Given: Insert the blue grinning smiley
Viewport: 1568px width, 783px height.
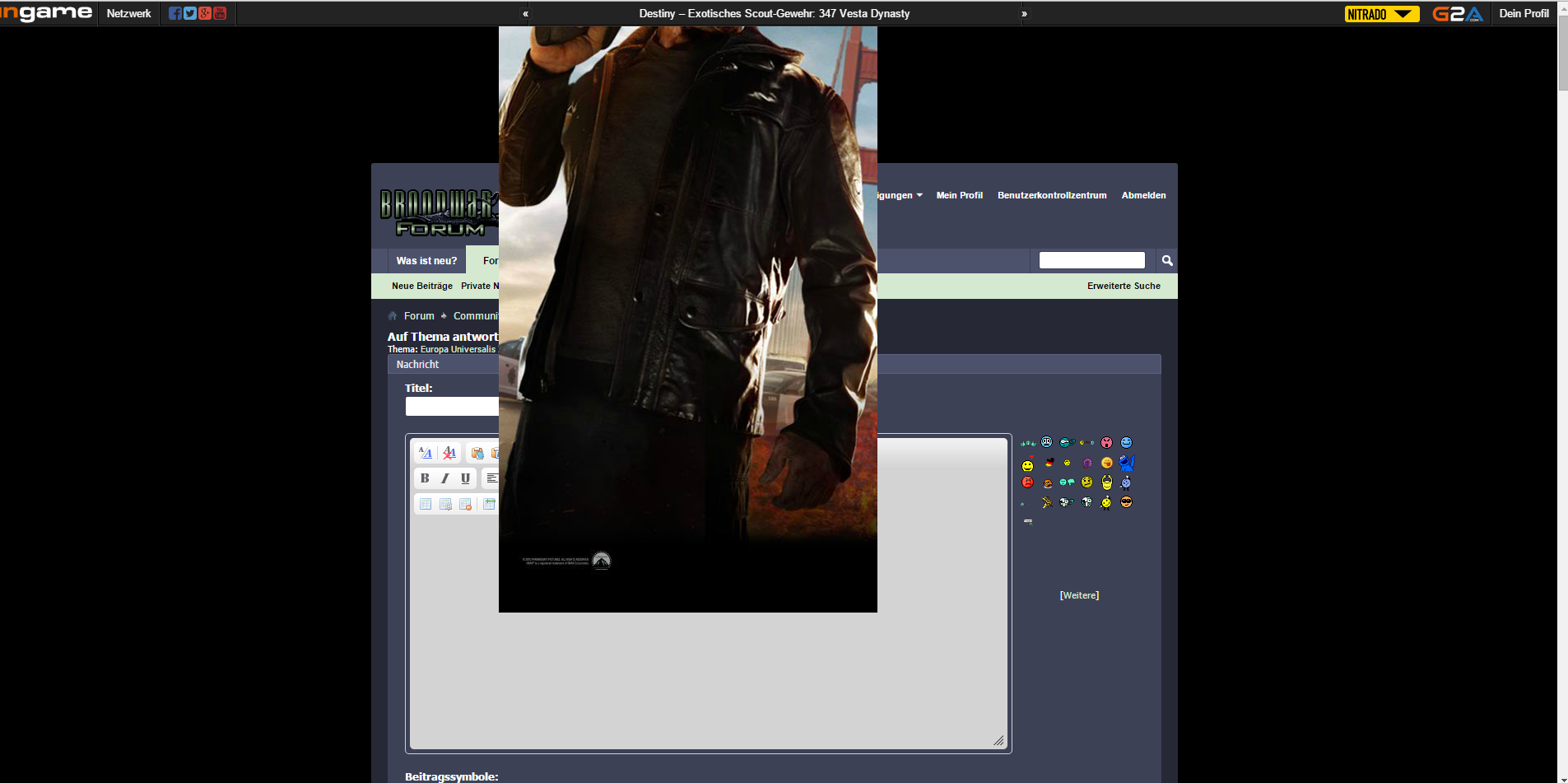Looking at the screenshot, I should click(1127, 443).
